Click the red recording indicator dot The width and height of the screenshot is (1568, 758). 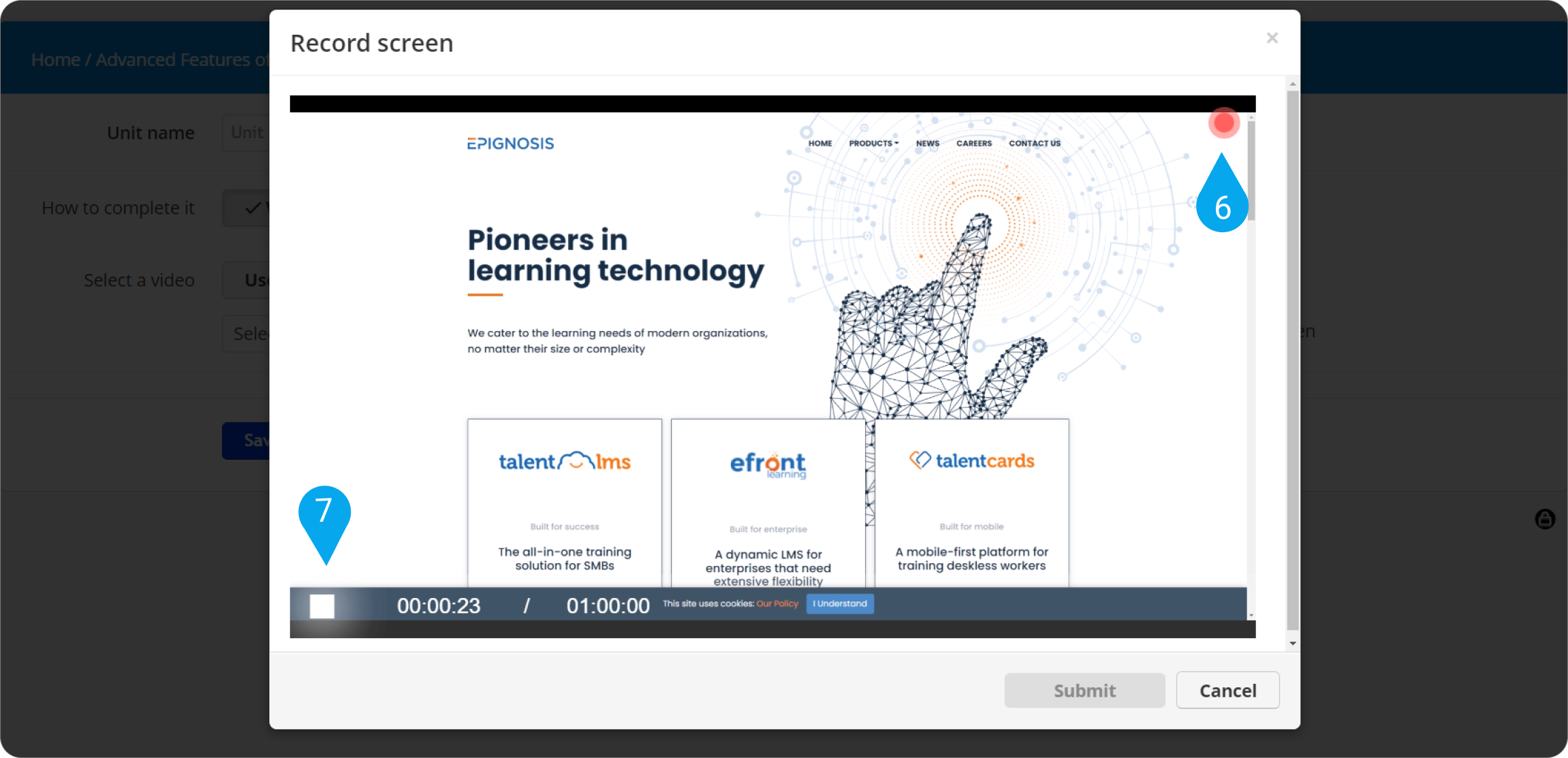(1223, 122)
